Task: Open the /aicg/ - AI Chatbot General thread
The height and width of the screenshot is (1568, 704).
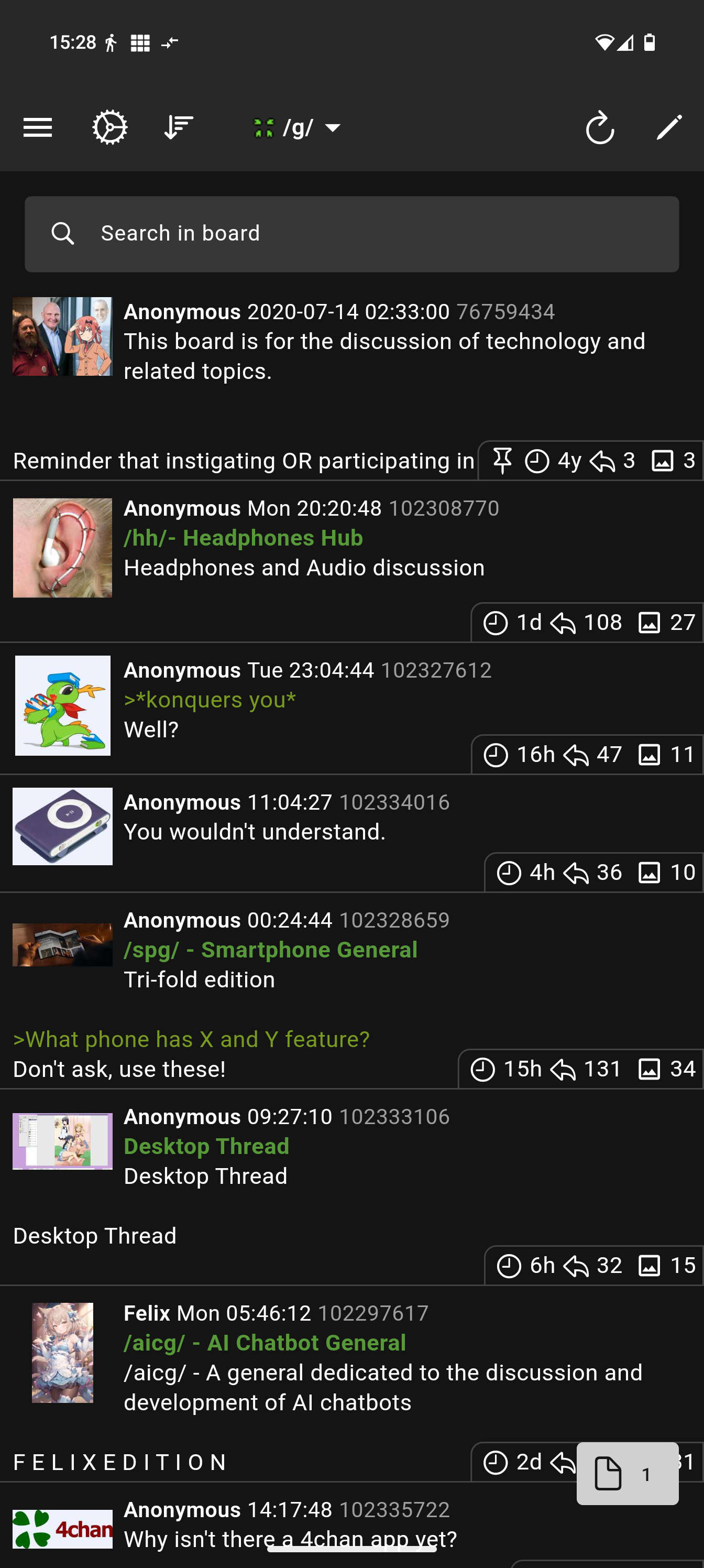Action: click(x=265, y=1343)
